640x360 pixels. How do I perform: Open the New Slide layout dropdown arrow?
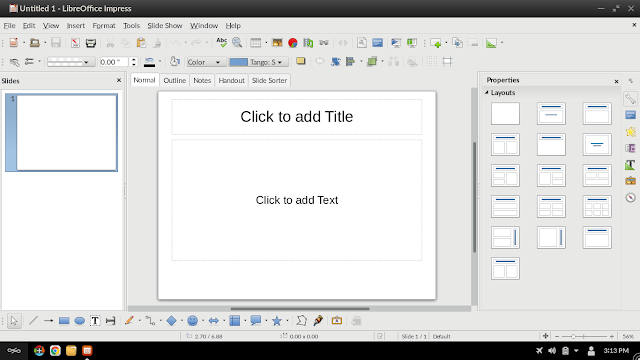tap(446, 42)
